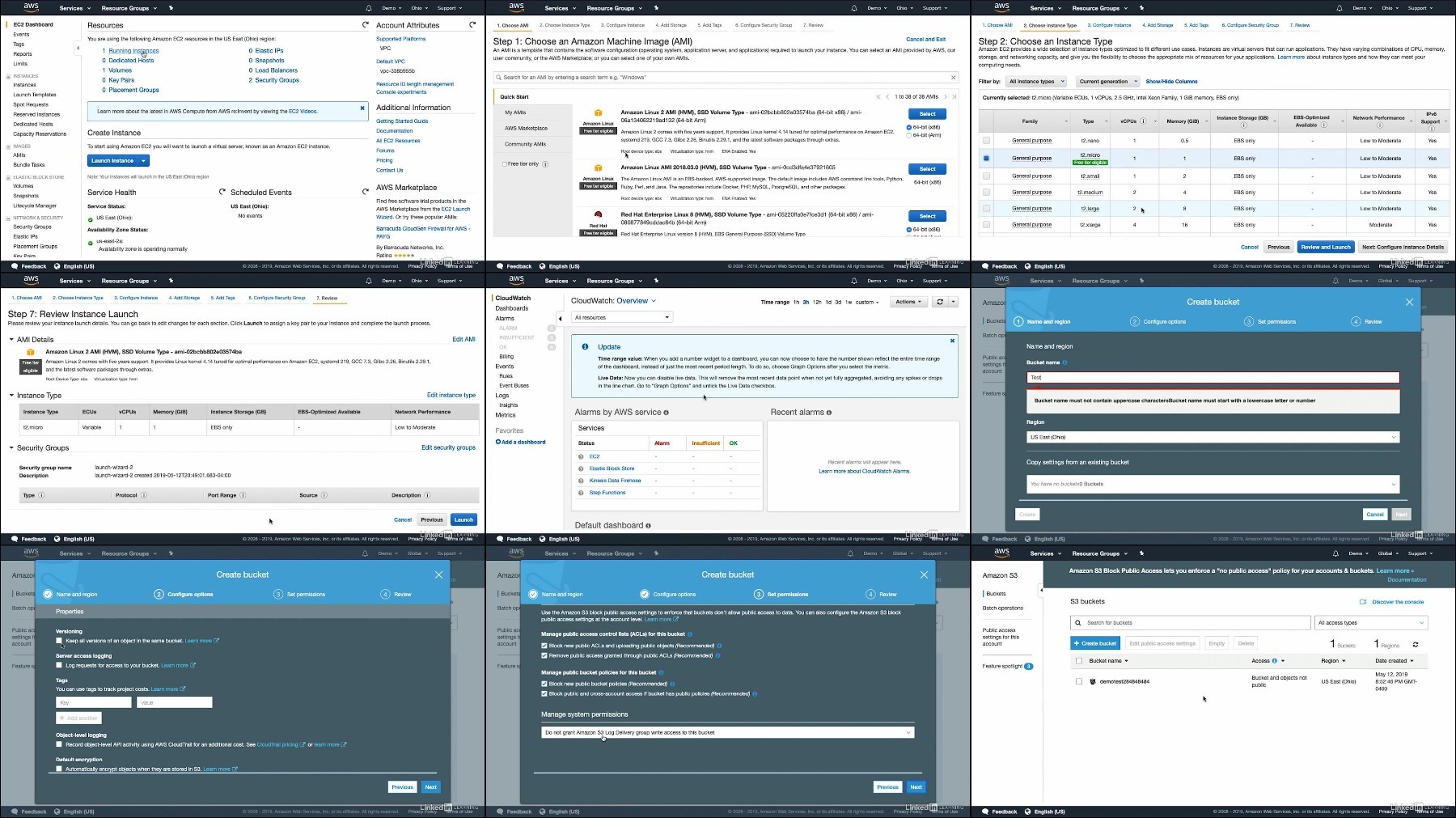Image resolution: width=1456 pixels, height=818 pixels.
Task: Click Add a dashboard link in CloudWatch
Action: [x=521, y=442]
